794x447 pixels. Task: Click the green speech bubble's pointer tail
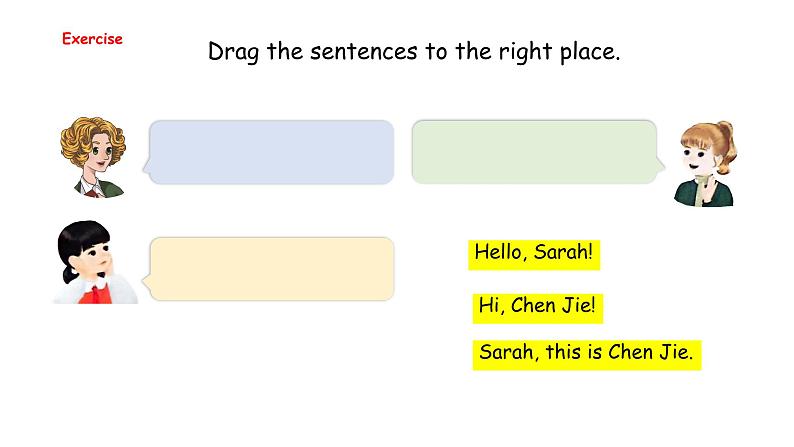coord(660,166)
